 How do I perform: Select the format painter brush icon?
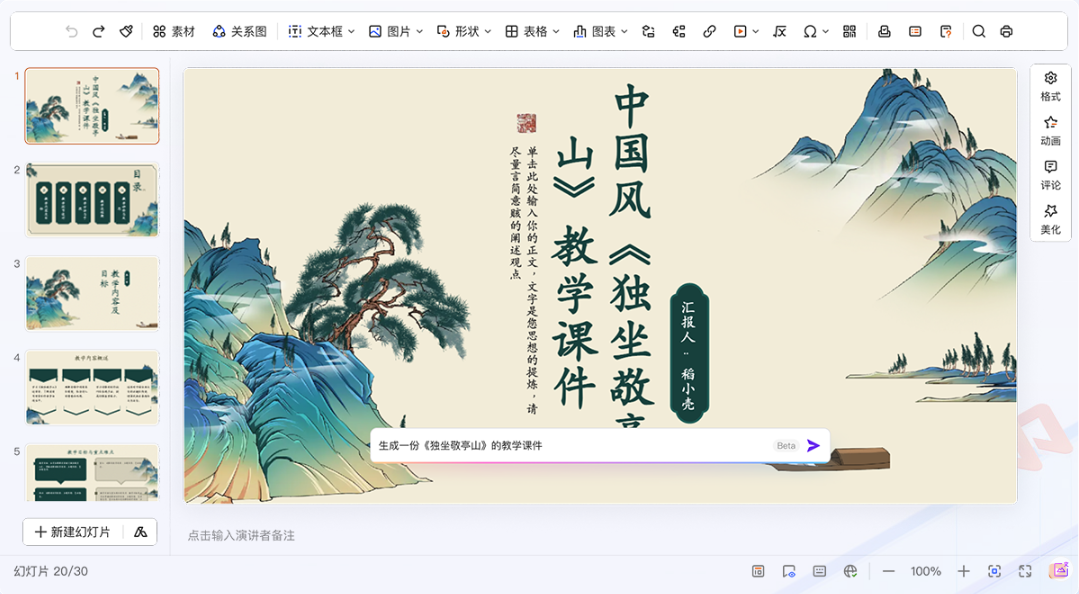(126, 32)
